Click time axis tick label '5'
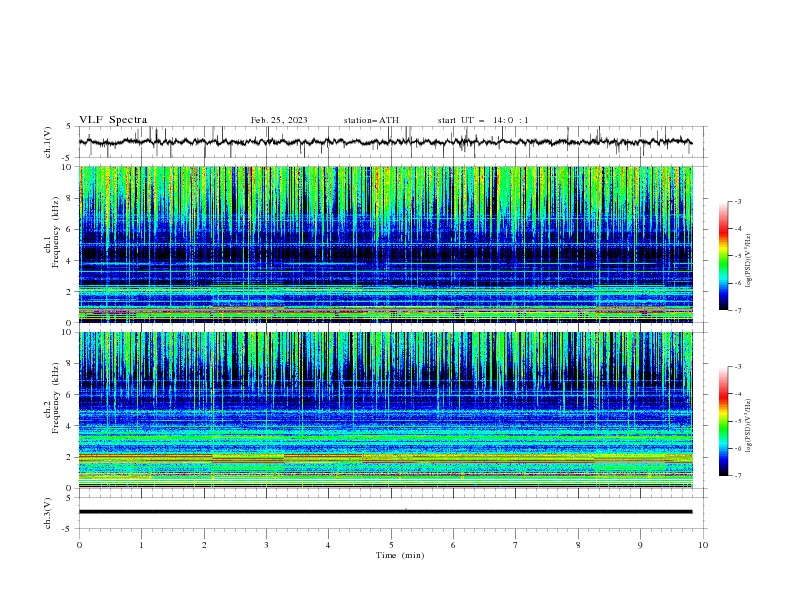 click(x=391, y=545)
